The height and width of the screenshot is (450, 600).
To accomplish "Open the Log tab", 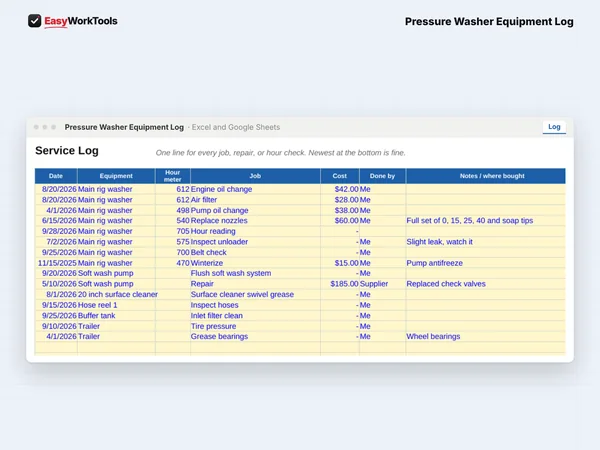I will tap(554, 127).
